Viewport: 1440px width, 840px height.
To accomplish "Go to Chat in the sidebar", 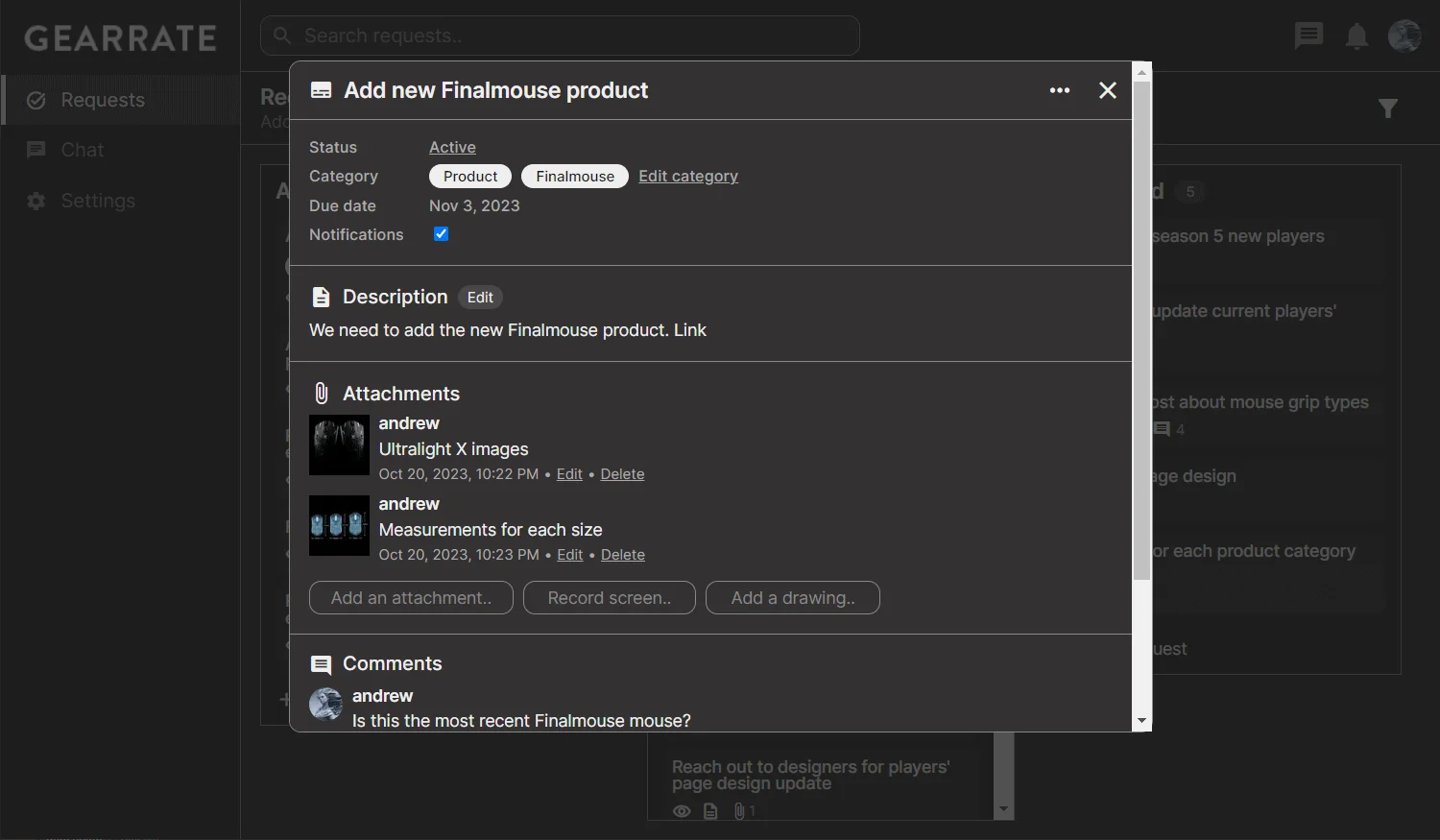I will tap(120, 150).
